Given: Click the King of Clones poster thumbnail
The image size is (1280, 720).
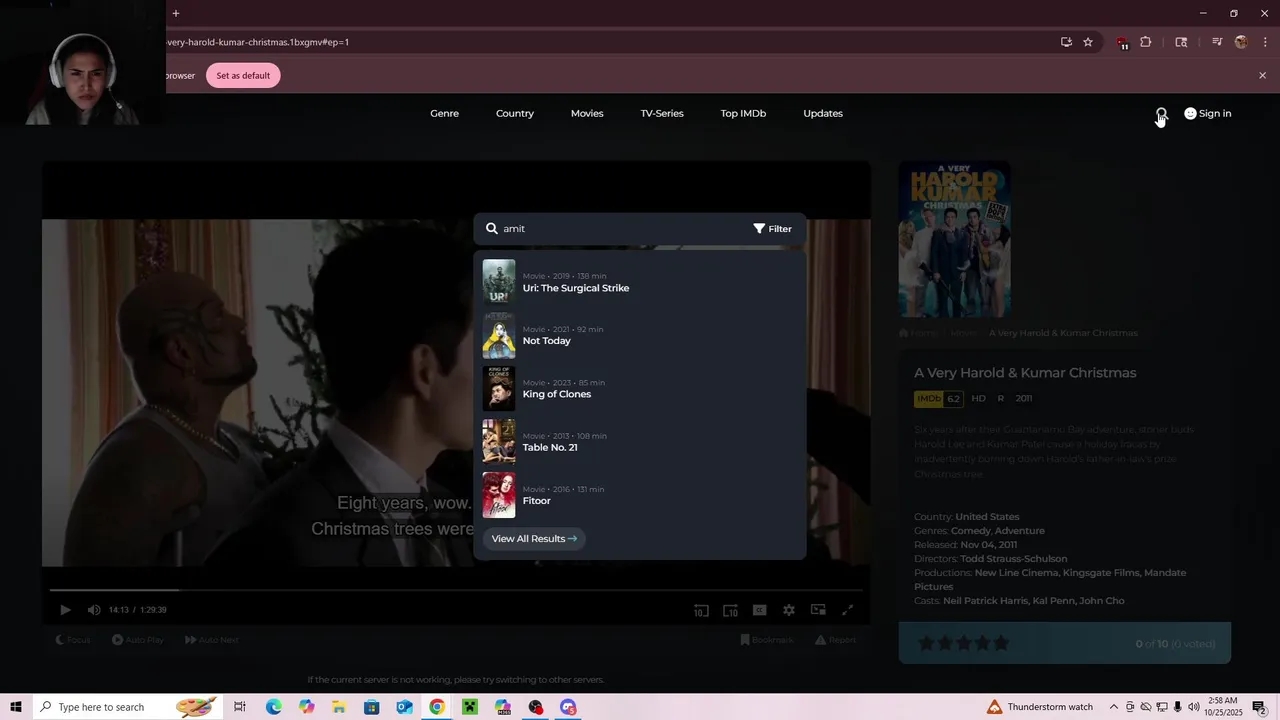Looking at the screenshot, I should tap(499, 388).
